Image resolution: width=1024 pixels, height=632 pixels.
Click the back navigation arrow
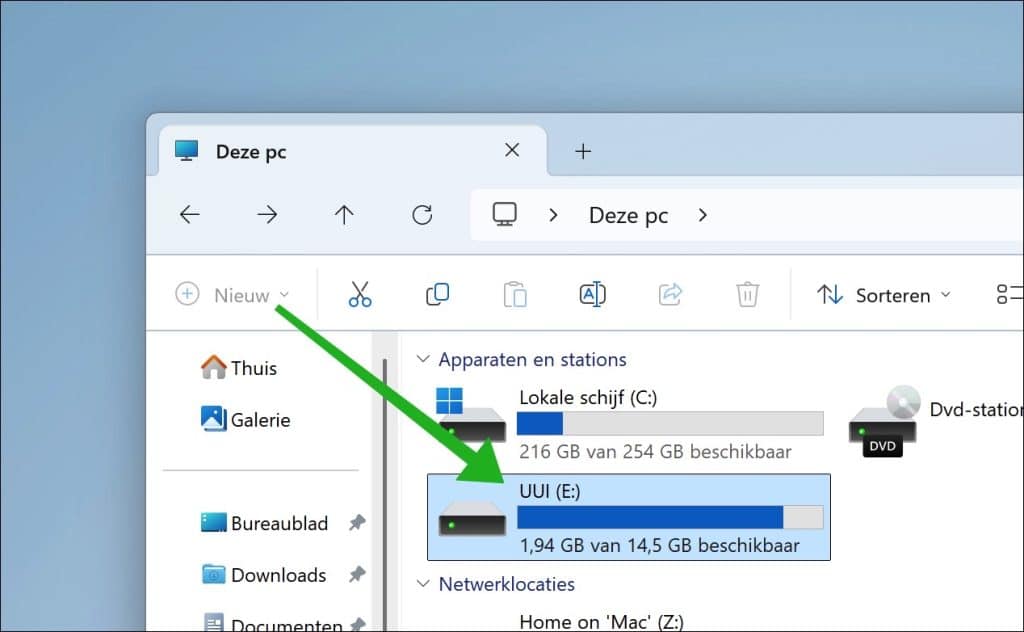[x=189, y=214]
